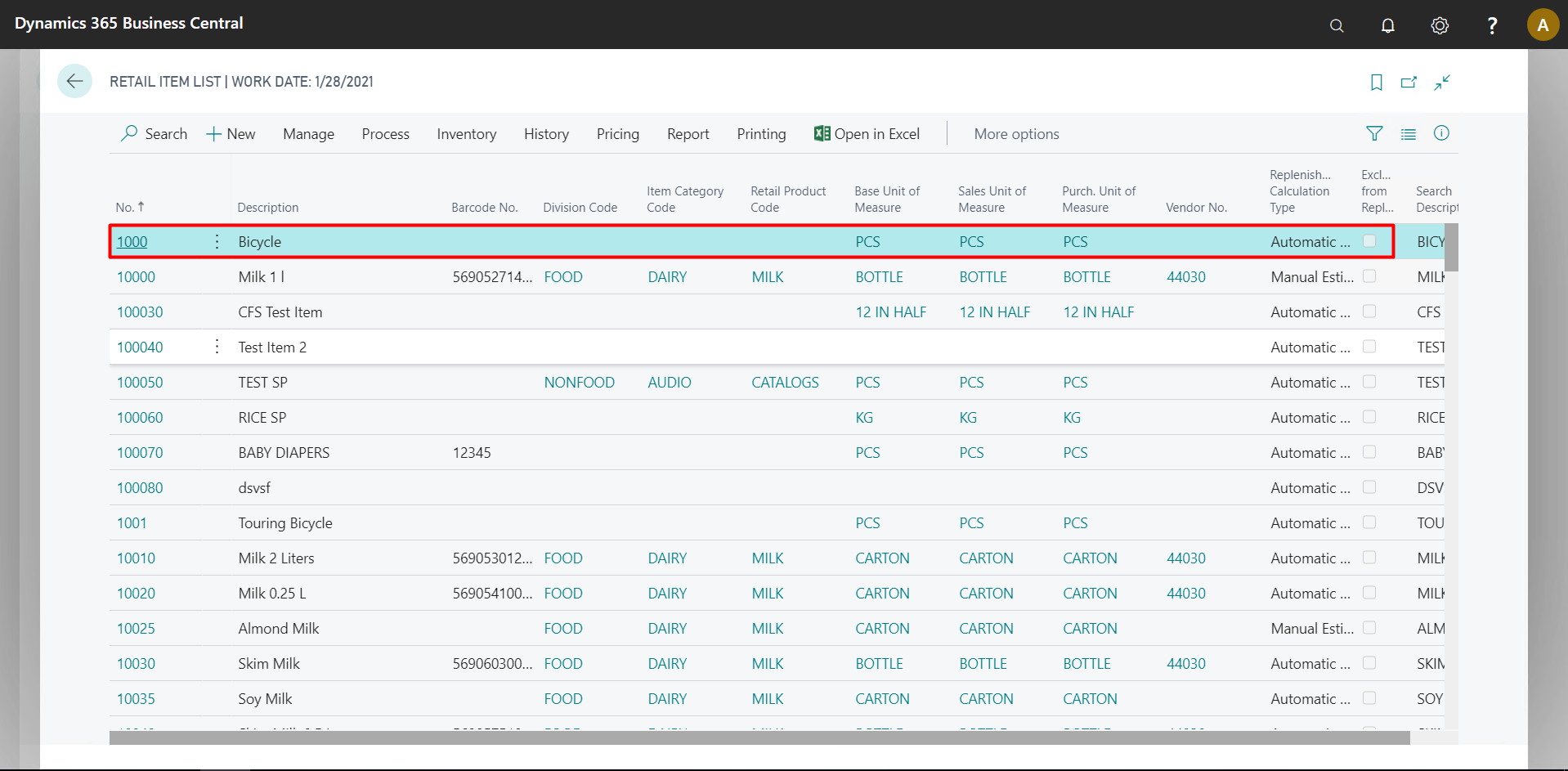Screen dimensions: 1568x771
Task: Toggle Excl. from Repl. checkbox for Bicycle
Action: pos(1369,241)
